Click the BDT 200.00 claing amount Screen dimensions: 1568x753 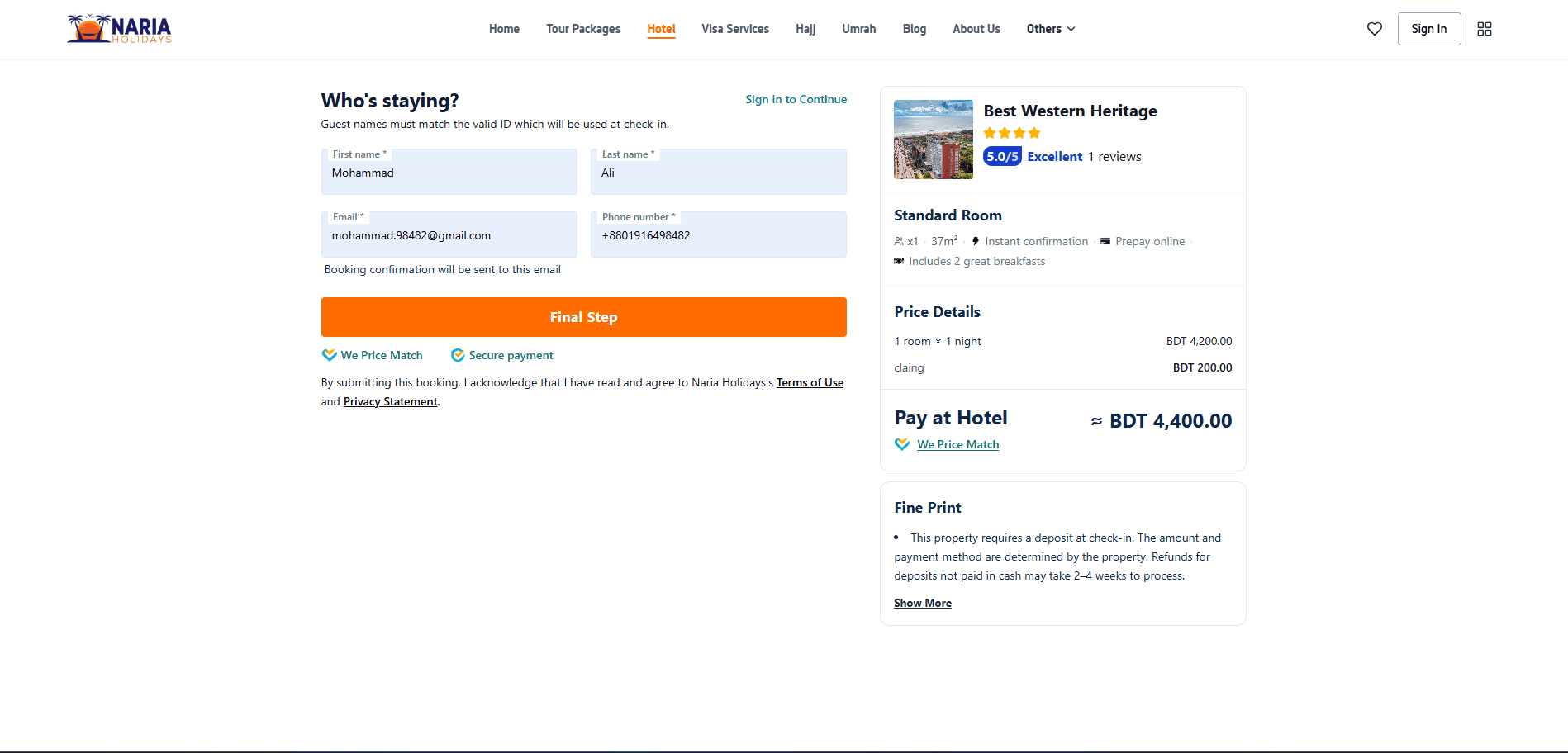pos(1202,367)
